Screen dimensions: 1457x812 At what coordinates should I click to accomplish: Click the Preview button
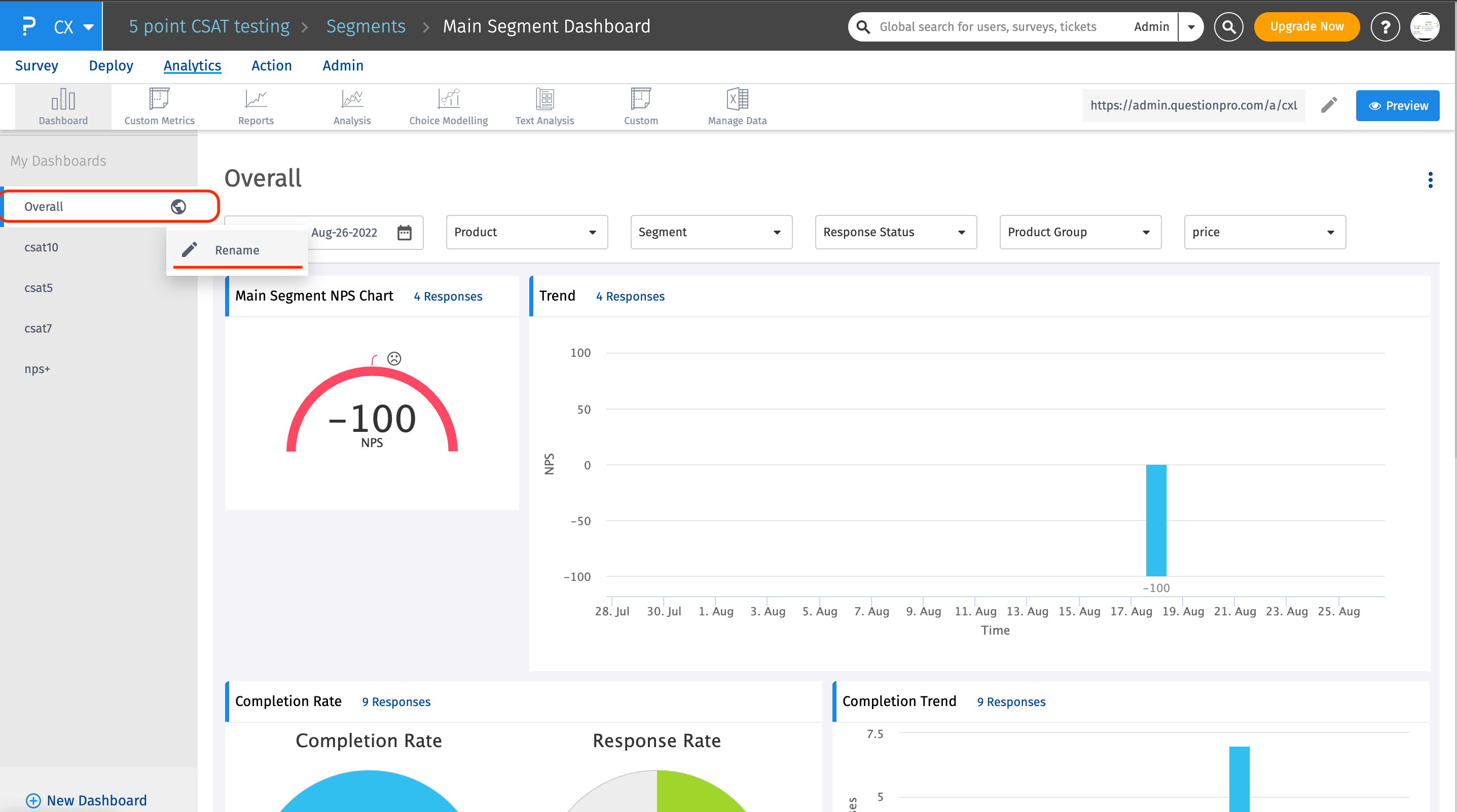click(1397, 106)
